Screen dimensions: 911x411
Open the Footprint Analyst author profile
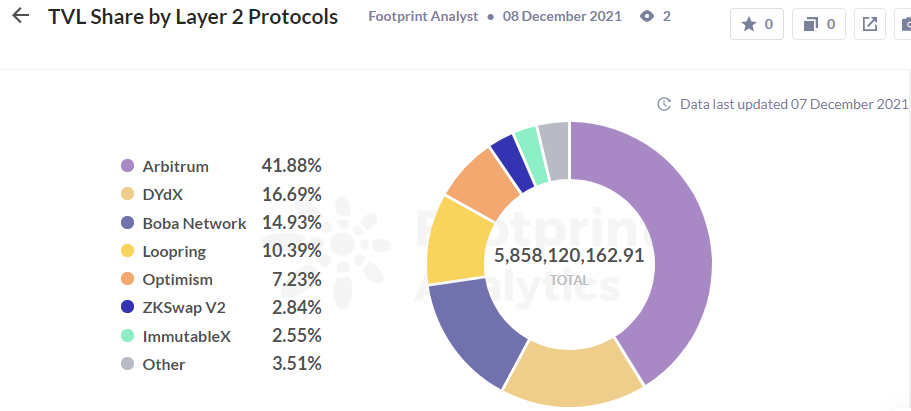click(x=424, y=17)
